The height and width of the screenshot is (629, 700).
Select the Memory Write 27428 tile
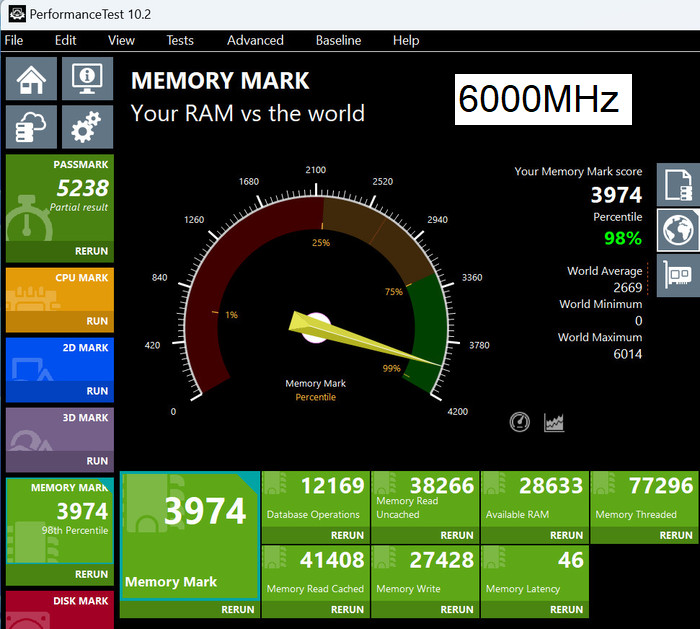[x=425, y=573]
